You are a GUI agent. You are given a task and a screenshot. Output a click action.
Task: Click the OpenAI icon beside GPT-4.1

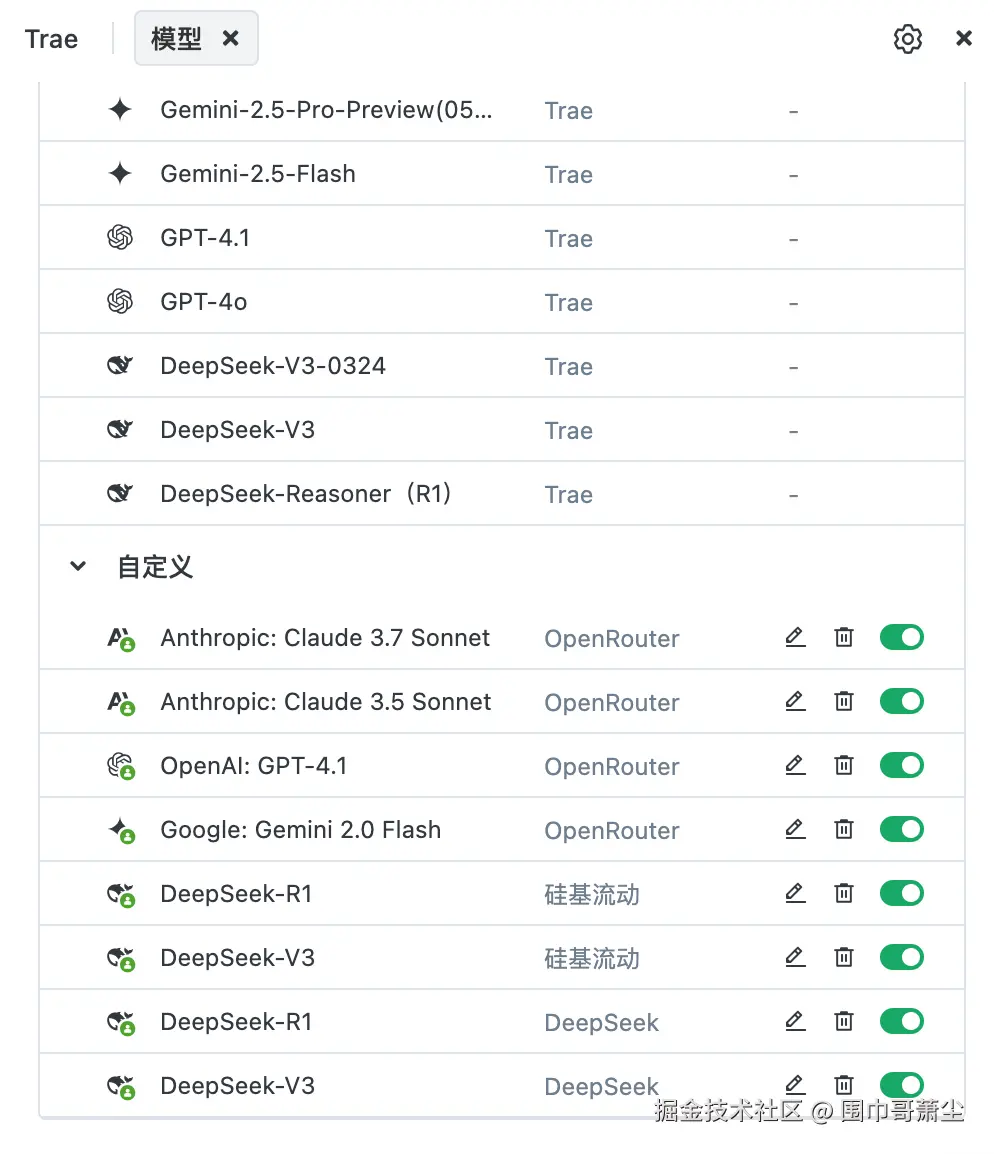119,237
